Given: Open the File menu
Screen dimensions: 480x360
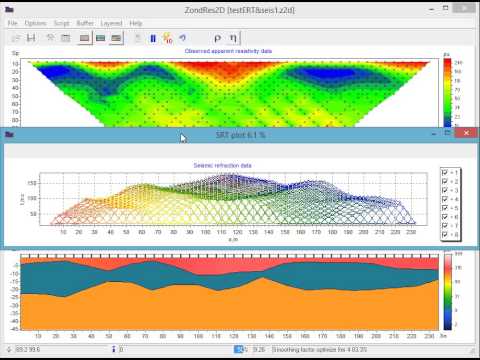Looking at the screenshot, I should pyautogui.click(x=12, y=23).
